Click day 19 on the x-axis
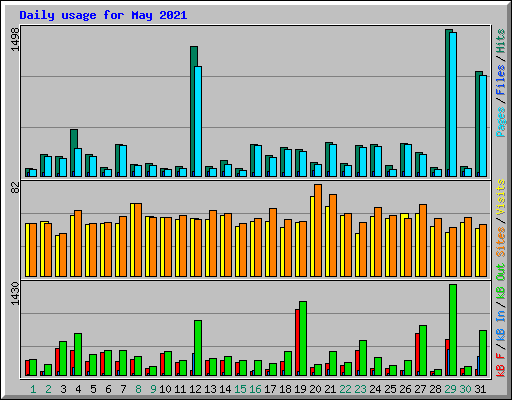Viewport: 512px width, 400px height. 300,389
